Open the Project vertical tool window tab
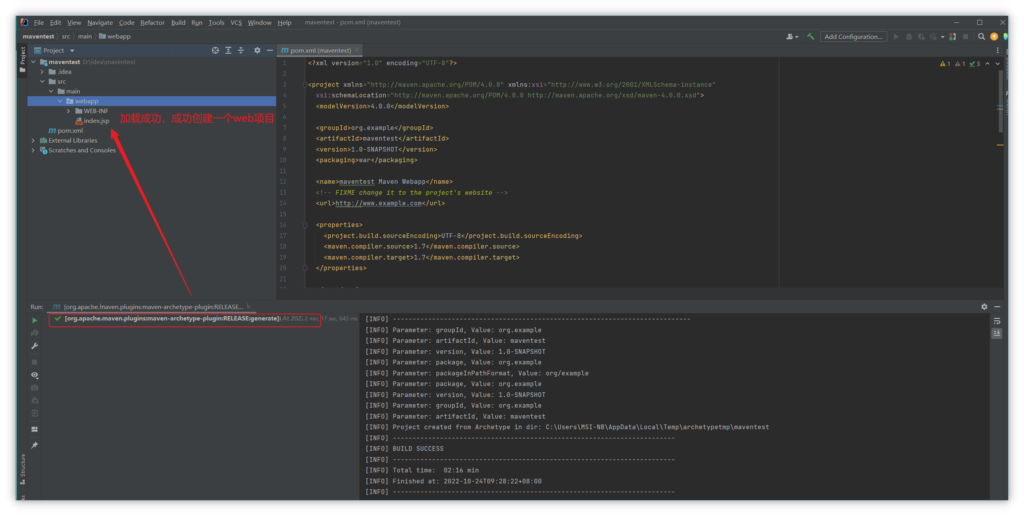The width and height of the screenshot is (1024, 516). coord(22,59)
